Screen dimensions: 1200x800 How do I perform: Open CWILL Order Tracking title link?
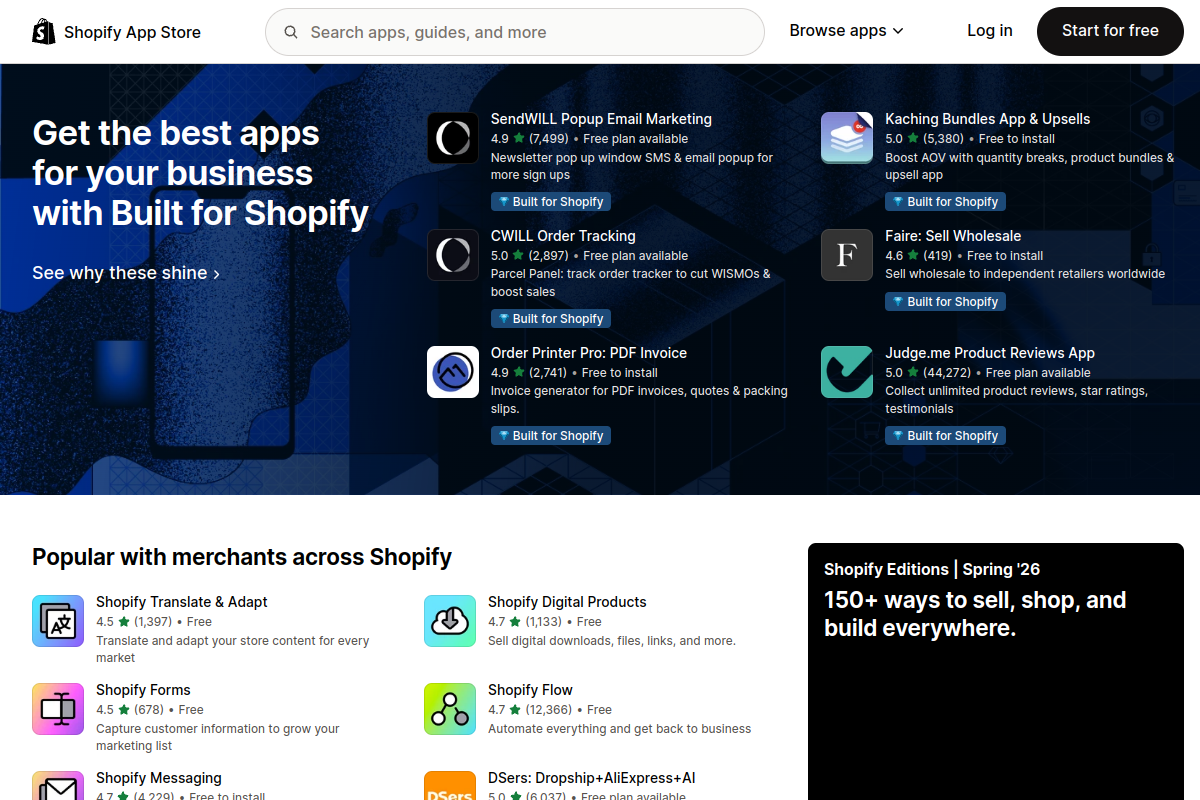563,236
